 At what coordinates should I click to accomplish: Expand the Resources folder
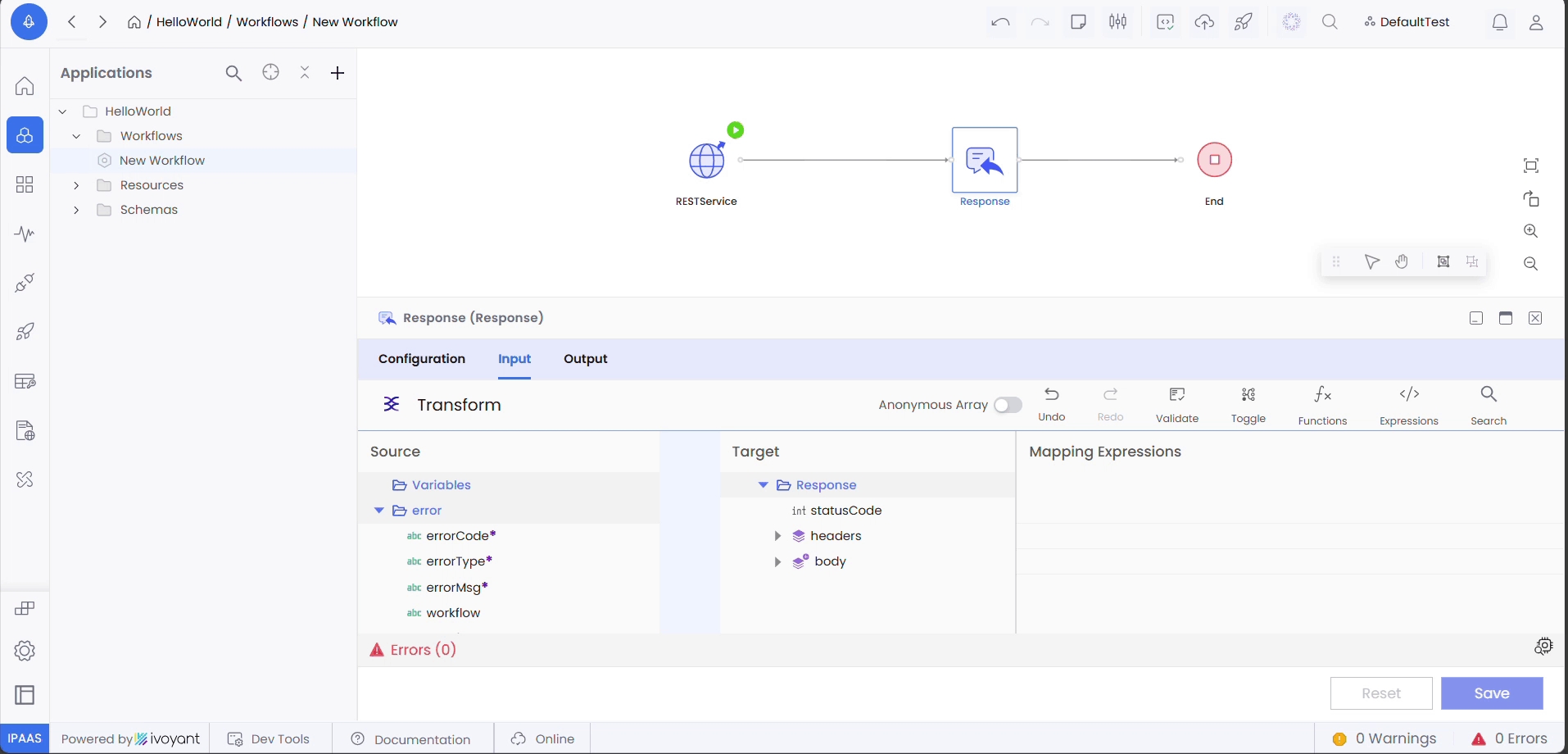pyautogui.click(x=76, y=185)
